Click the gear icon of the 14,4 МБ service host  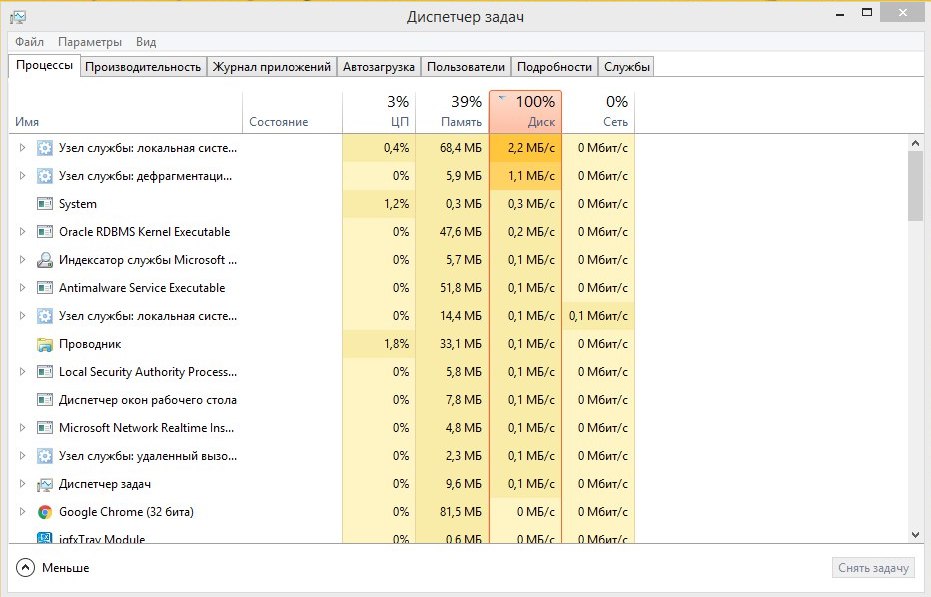pos(45,316)
